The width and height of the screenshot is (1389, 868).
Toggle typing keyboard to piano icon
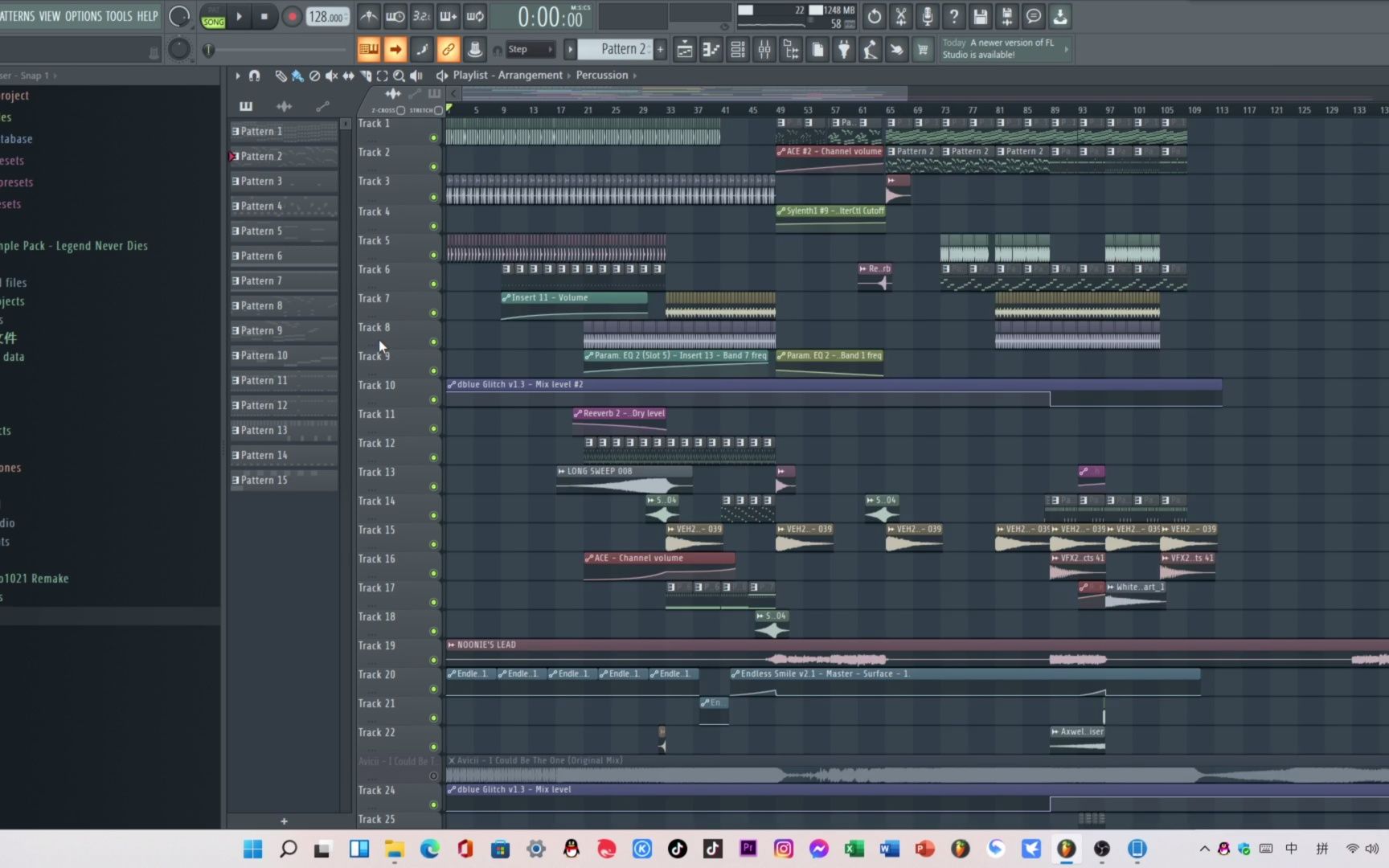tap(369, 50)
